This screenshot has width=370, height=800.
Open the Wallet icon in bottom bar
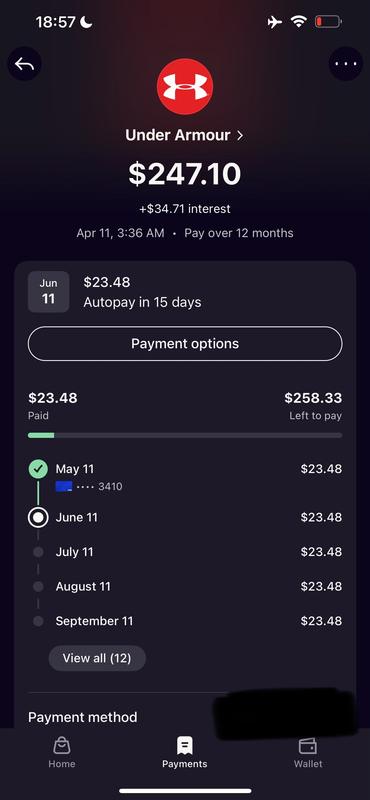pos(308,746)
